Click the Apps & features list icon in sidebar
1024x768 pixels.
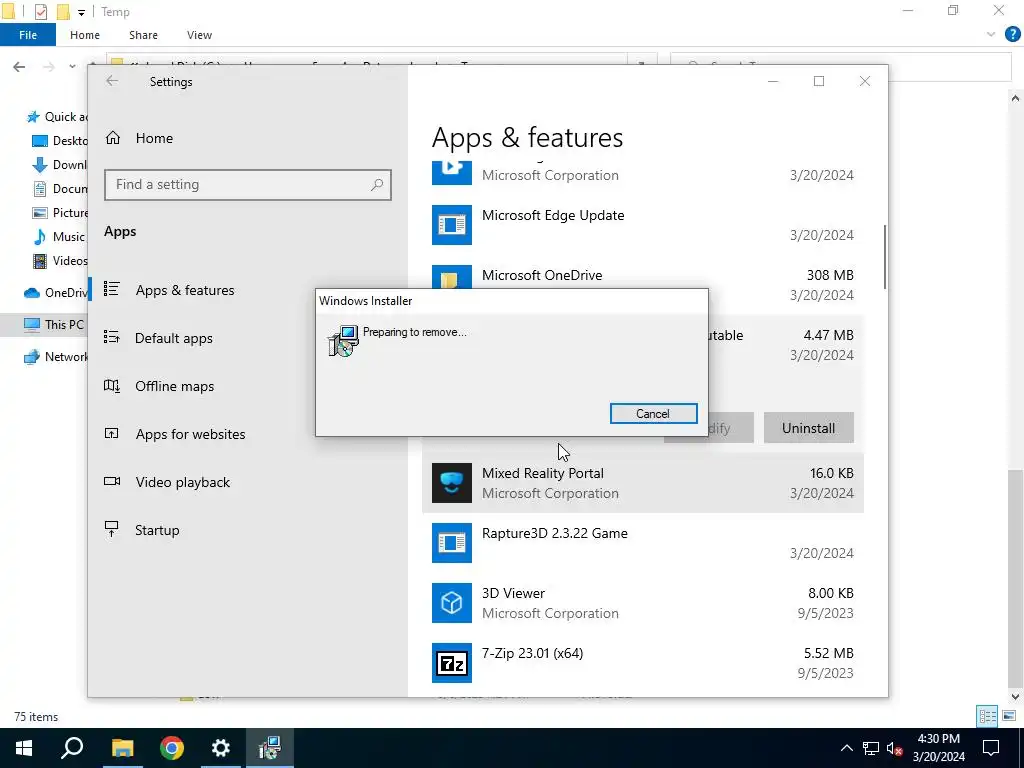pos(112,289)
